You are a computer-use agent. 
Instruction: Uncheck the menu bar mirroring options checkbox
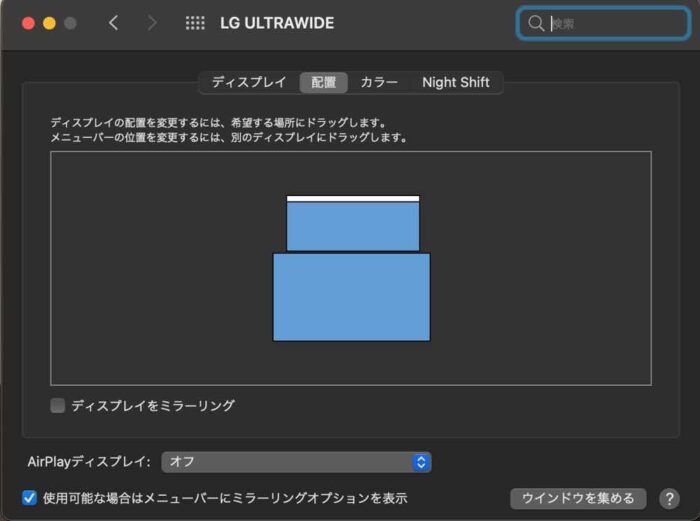click(x=30, y=497)
